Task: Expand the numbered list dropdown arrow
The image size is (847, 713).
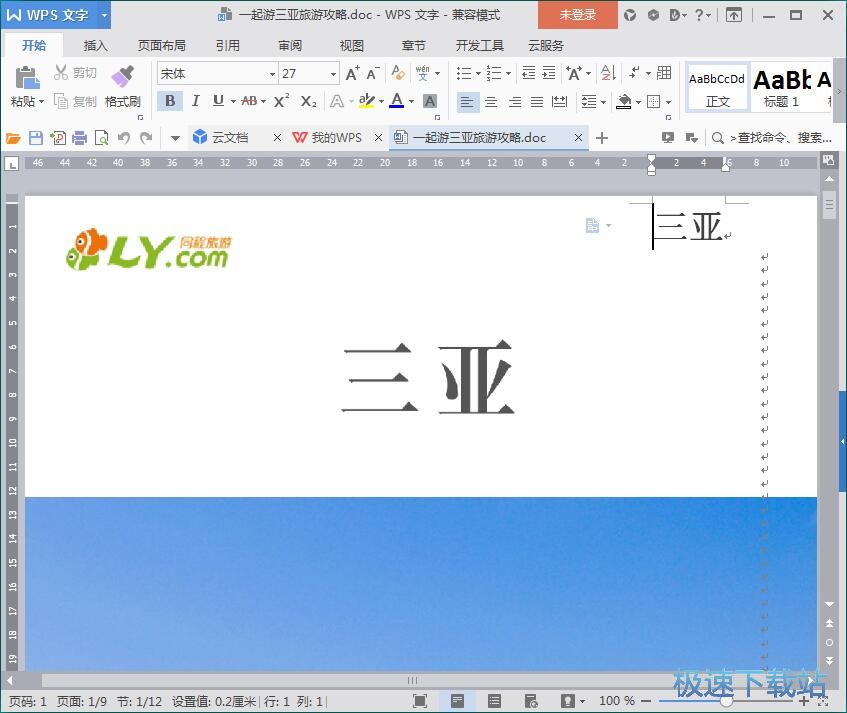Action: [x=508, y=73]
